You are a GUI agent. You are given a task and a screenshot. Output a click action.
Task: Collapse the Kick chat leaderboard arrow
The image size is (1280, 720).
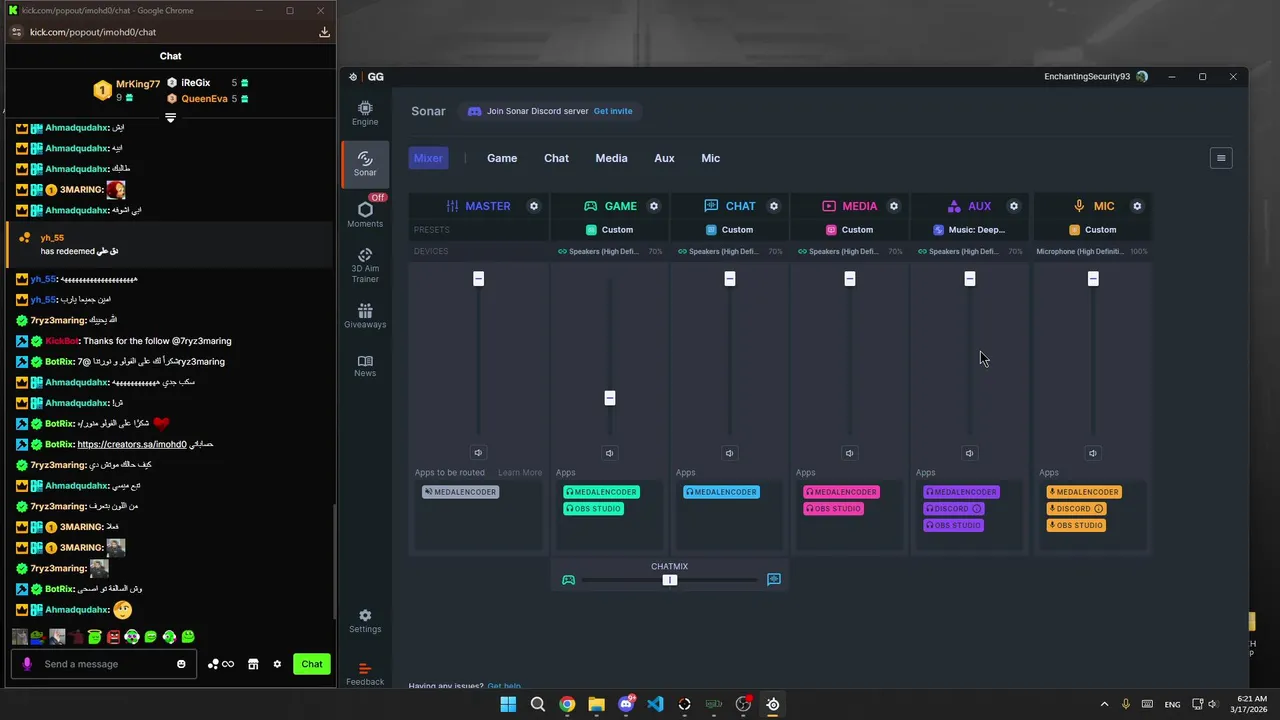(170, 117)
